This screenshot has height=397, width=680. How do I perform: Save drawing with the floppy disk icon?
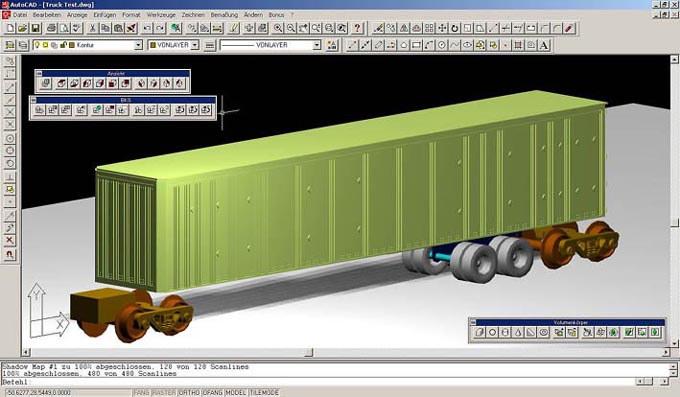36,29
